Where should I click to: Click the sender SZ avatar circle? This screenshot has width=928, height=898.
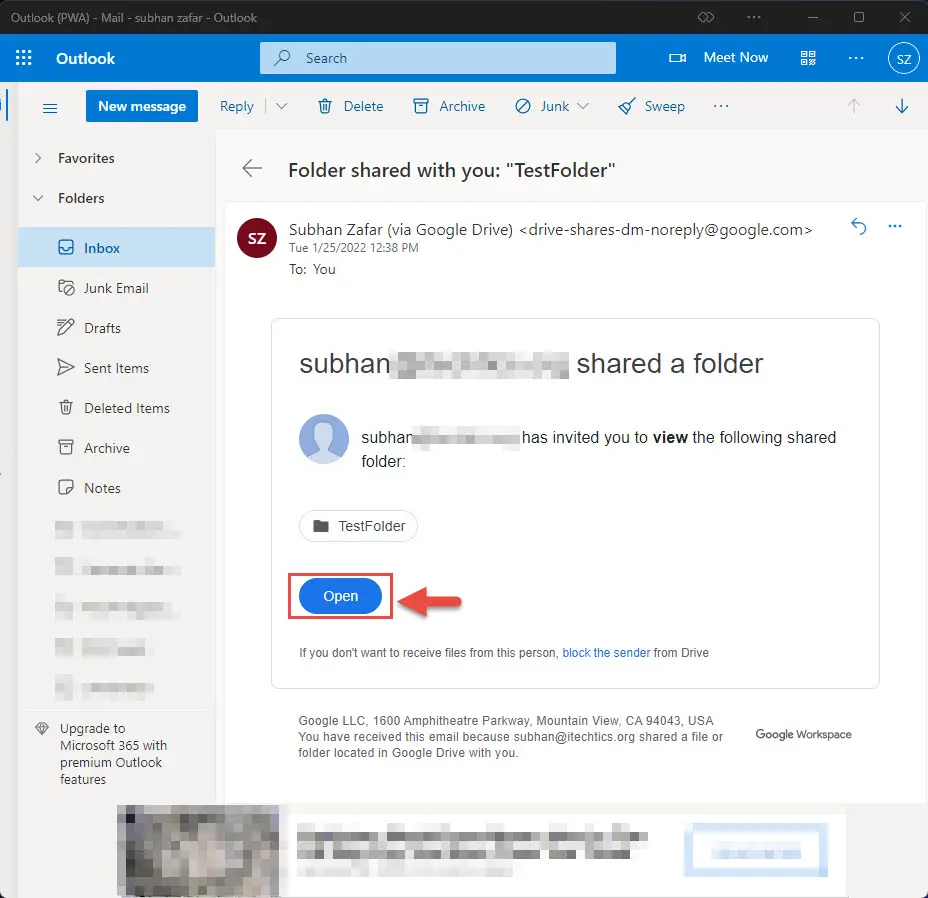pos(256,238)
